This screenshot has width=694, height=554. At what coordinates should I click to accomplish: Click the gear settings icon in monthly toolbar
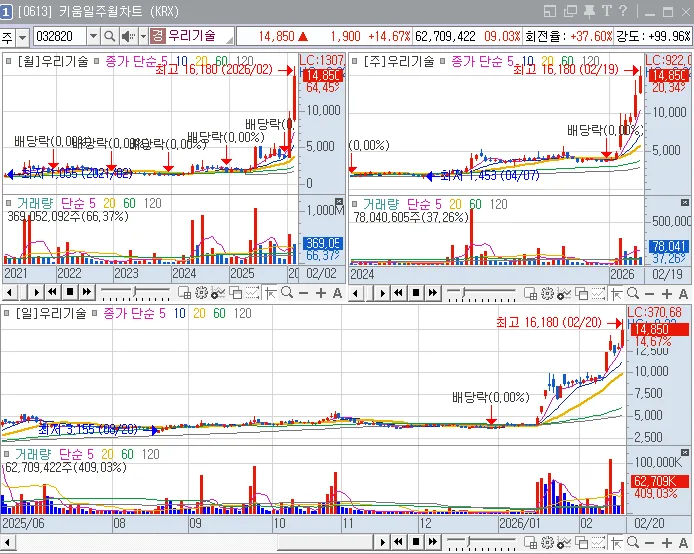coord(201,293)
